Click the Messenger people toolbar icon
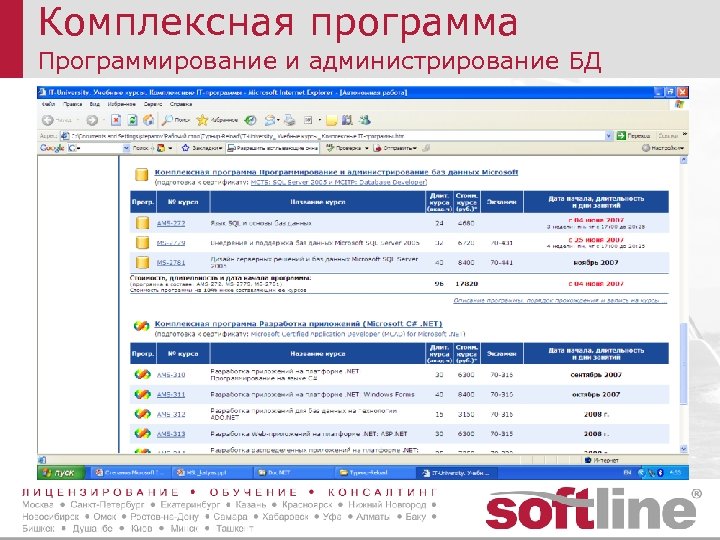720x540 pixels. coord(365,120)
